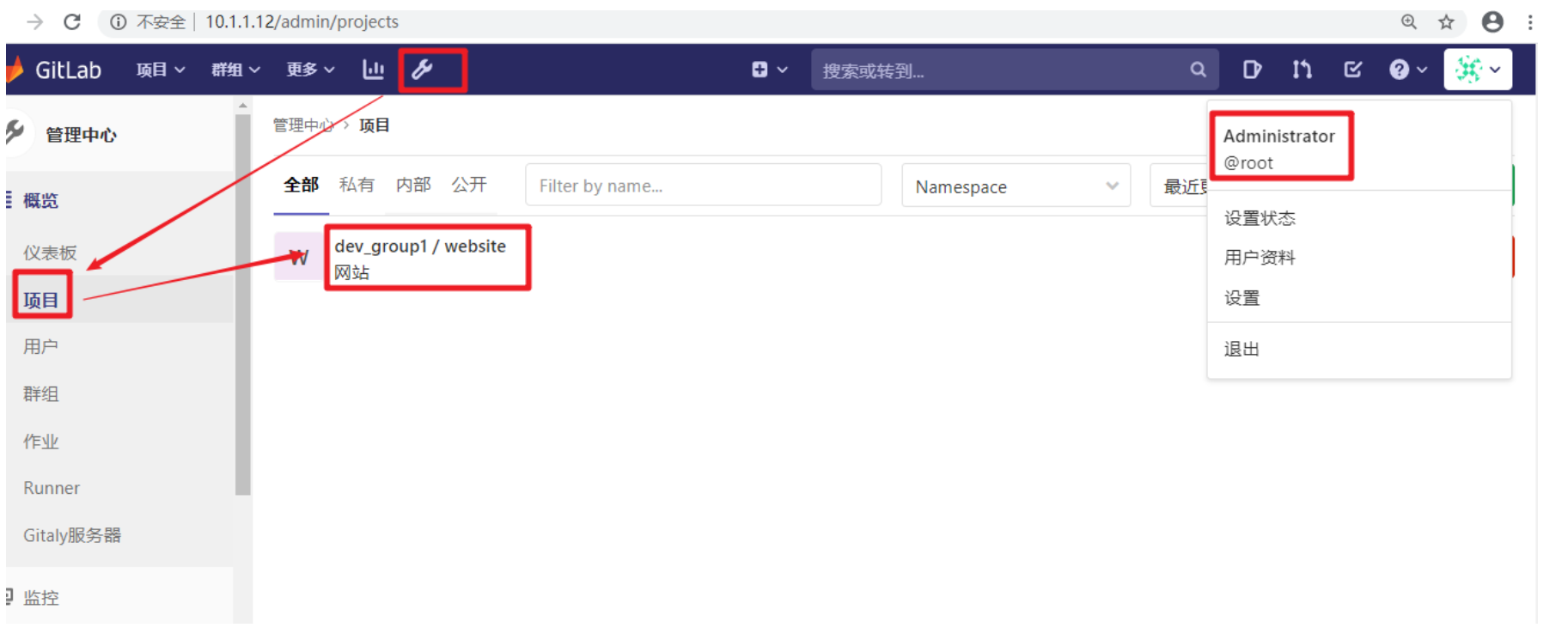Open the 最近 sort dropdown
The image size is (1568, 640).
tap(1180, 186)
